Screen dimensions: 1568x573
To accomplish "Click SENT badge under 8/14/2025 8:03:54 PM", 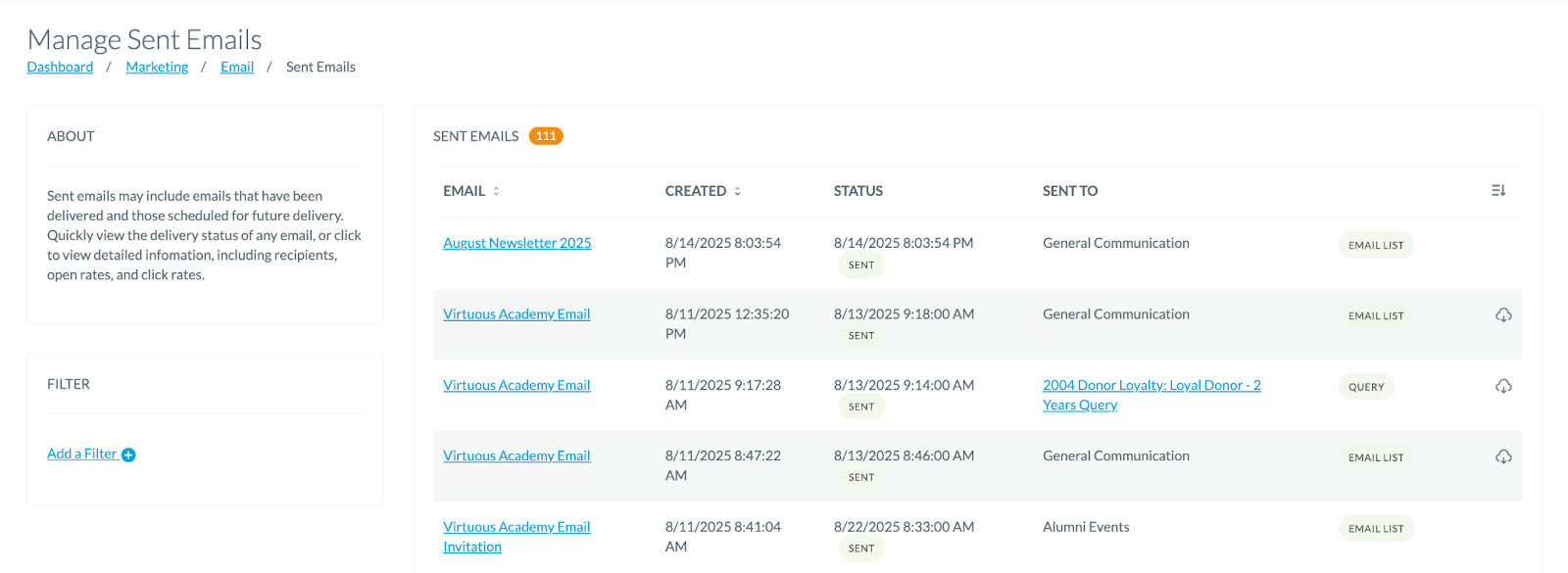I will (861, 265).
